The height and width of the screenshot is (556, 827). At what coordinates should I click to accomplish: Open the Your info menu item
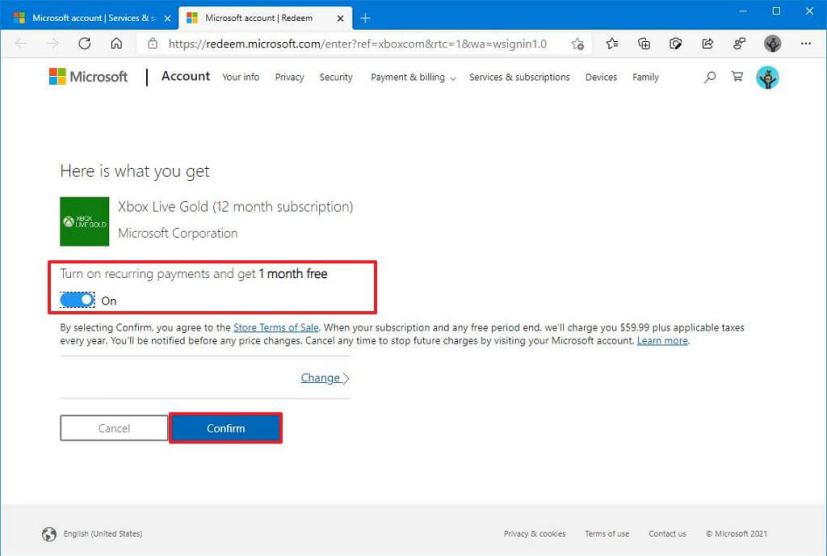pyautogui.click(x=241, y=77)
